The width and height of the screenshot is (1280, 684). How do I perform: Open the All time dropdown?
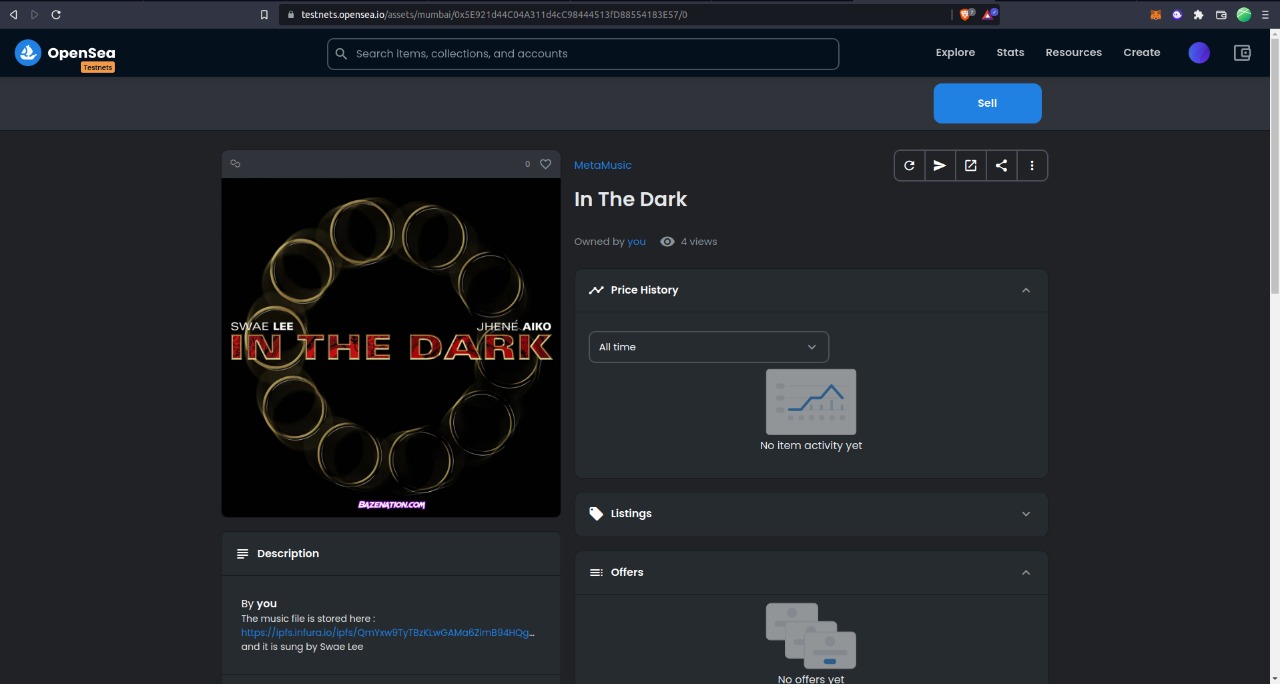tap(708, 347)
